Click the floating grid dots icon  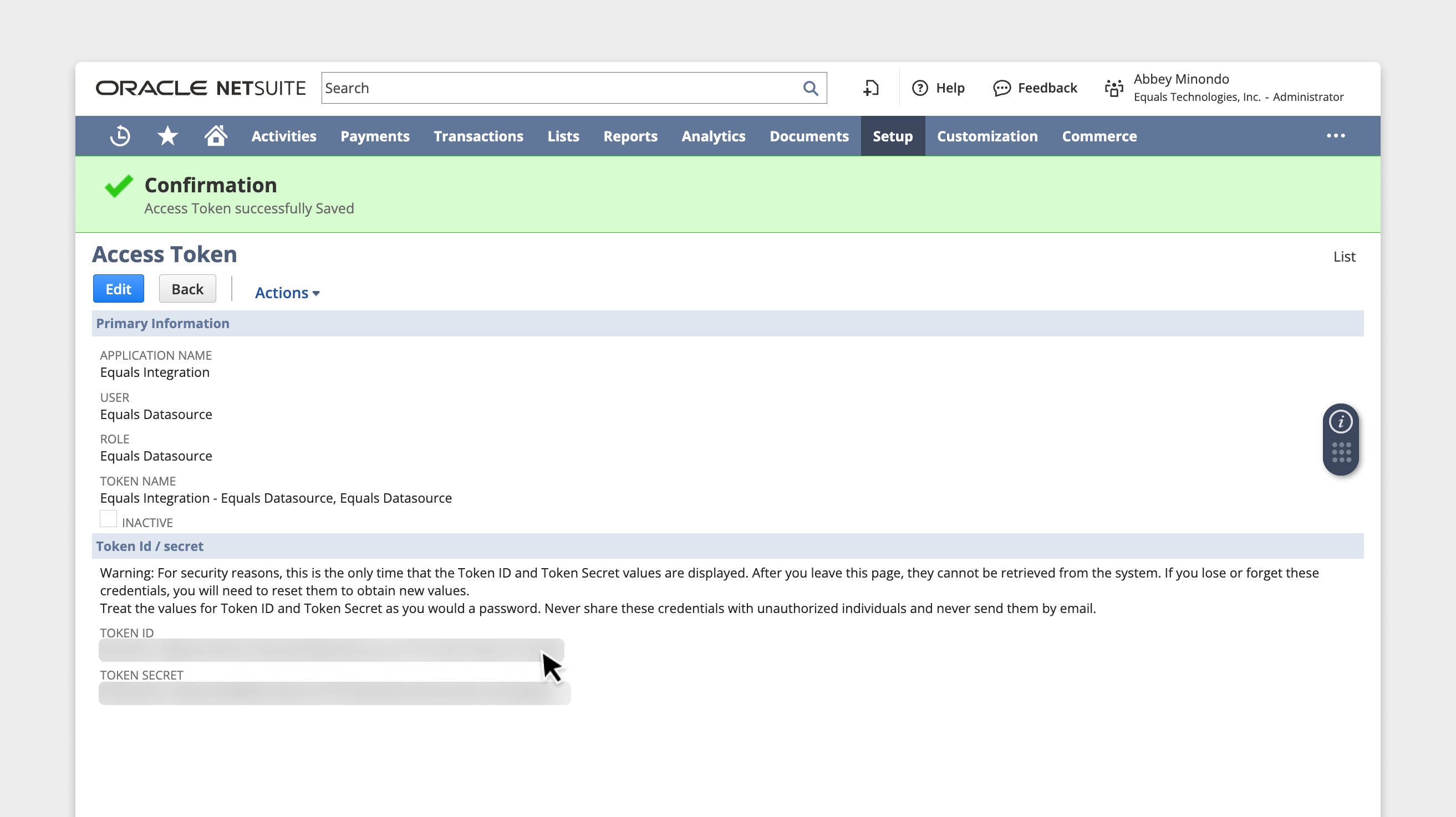(1341, 453)
